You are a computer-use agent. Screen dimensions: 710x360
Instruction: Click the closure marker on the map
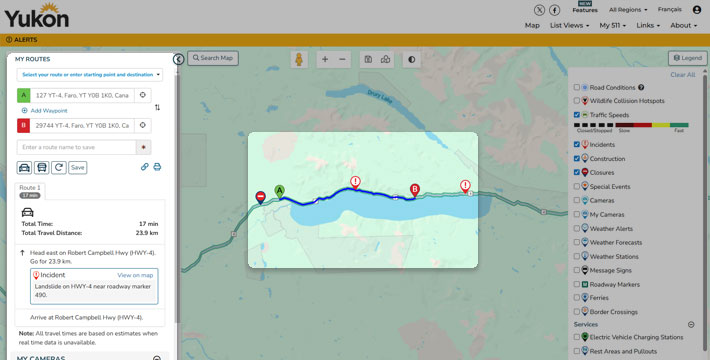260,197
